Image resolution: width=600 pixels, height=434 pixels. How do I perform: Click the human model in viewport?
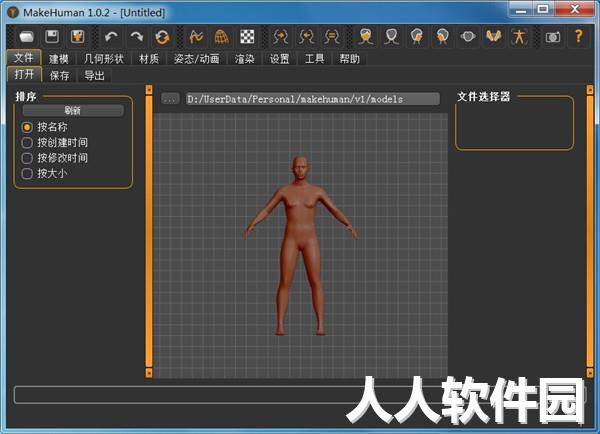300,246
